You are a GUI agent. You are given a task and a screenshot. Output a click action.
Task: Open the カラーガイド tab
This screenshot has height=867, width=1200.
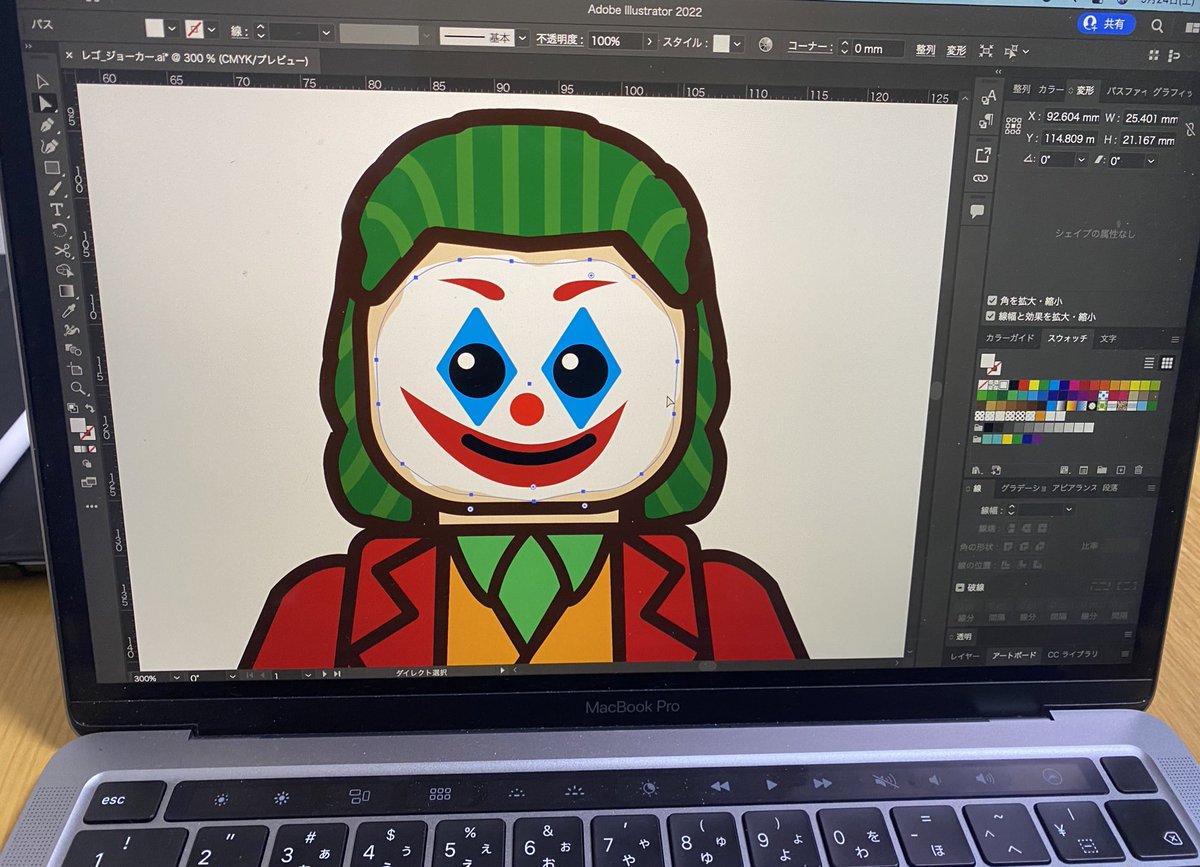click(1009, 338)
